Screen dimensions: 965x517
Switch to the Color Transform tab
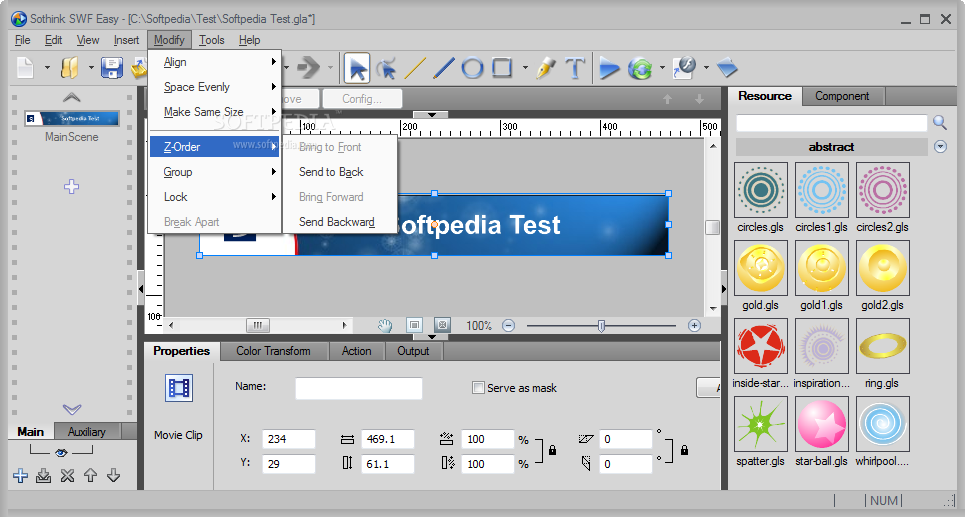tap(273, 351)
